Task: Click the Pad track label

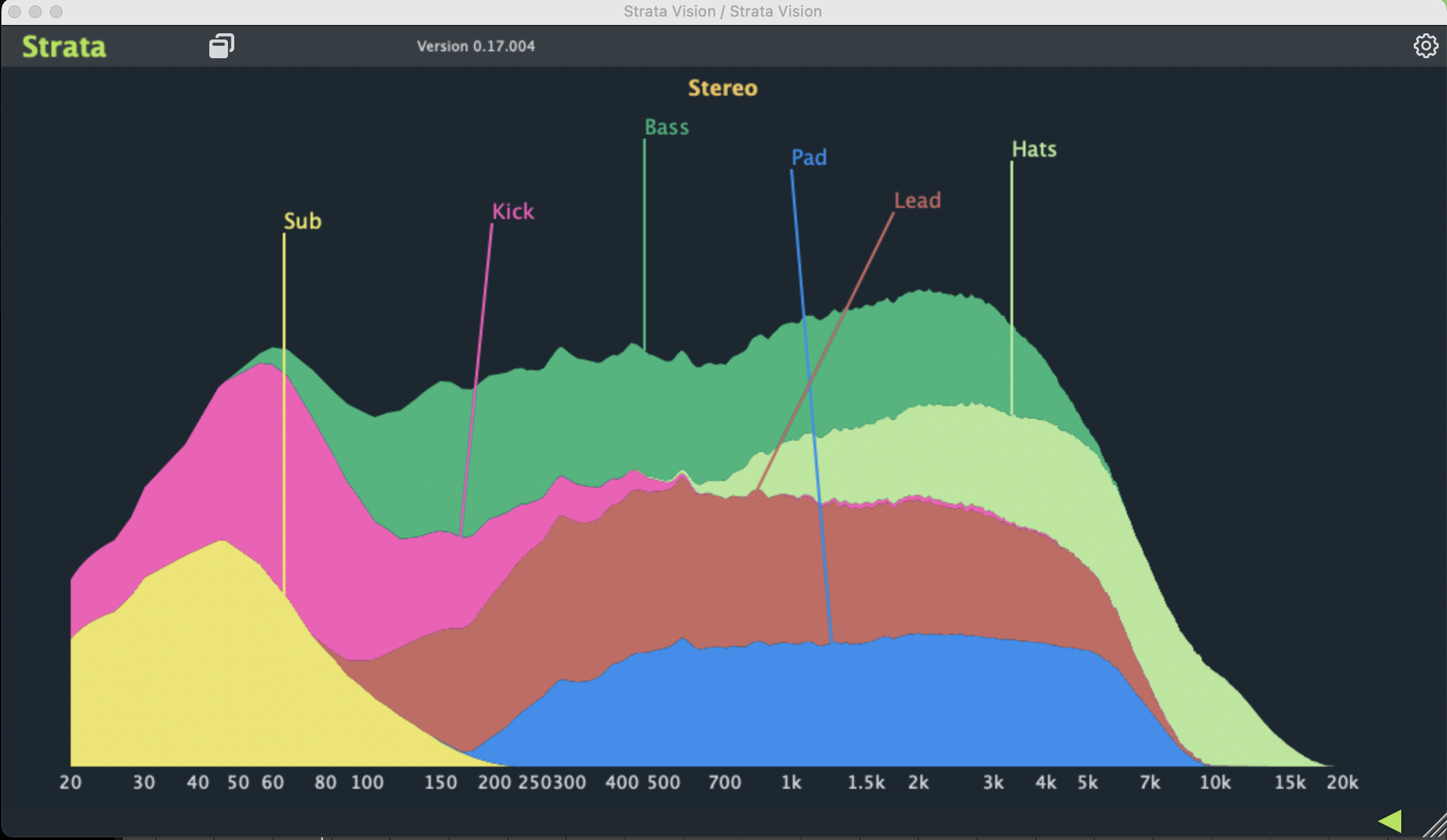Action: pos(809,157)
